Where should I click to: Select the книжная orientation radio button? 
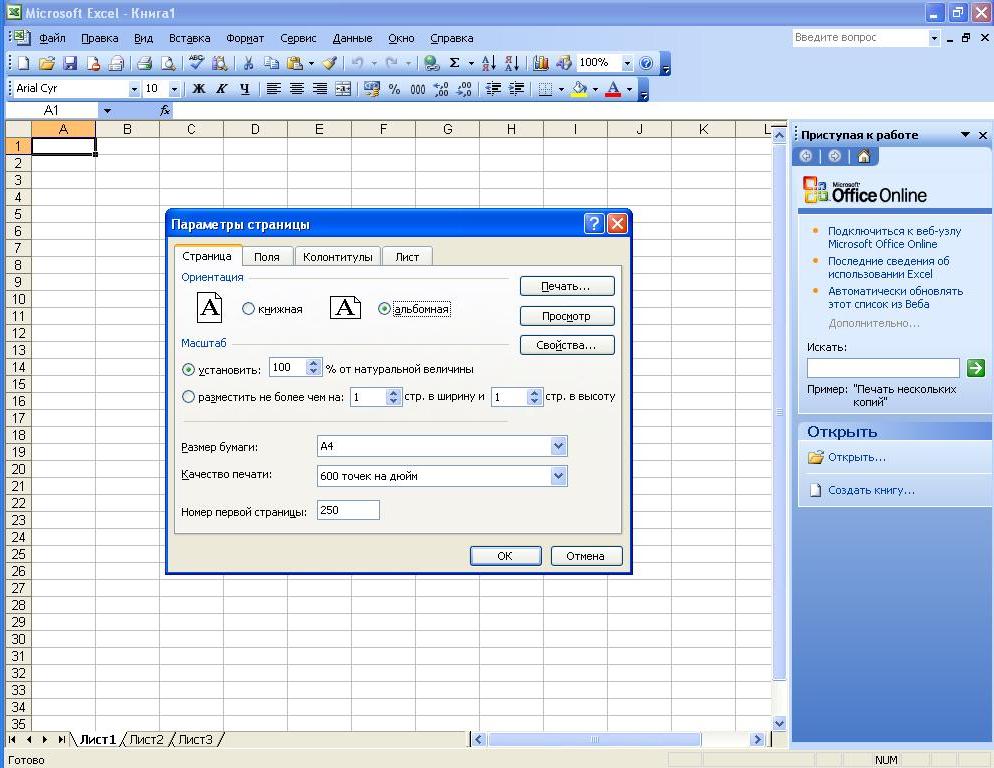249,309
